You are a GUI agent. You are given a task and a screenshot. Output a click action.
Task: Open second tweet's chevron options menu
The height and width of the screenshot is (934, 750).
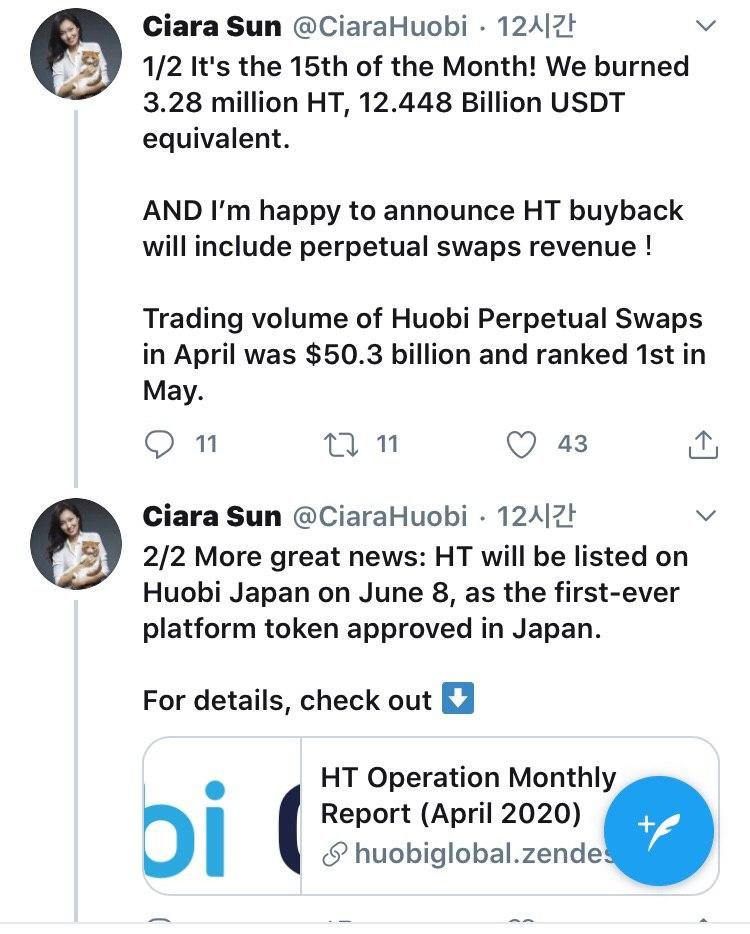[x=705, y=515]
